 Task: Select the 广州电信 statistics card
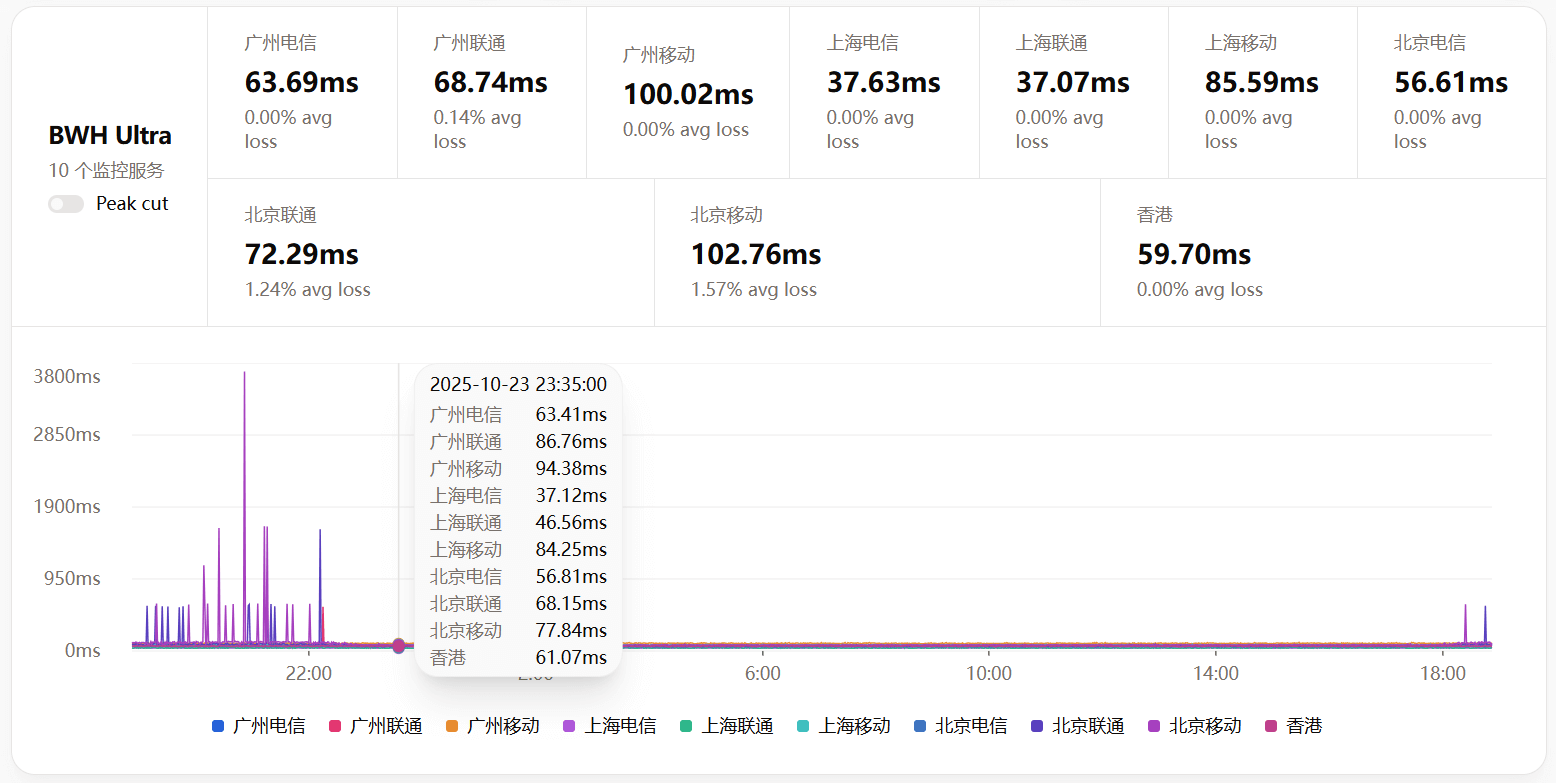click(300, 90)
